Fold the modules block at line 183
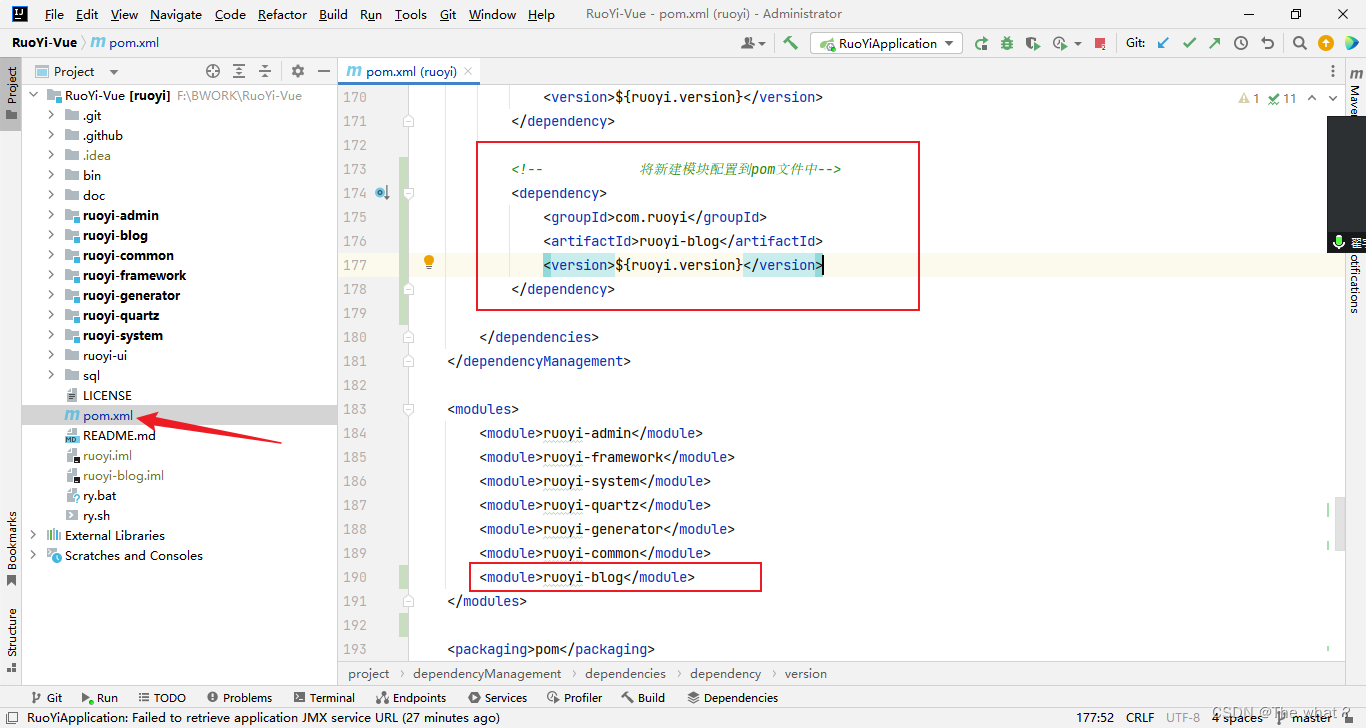The height and width of the screenshot is (728, 1366). 408,409
